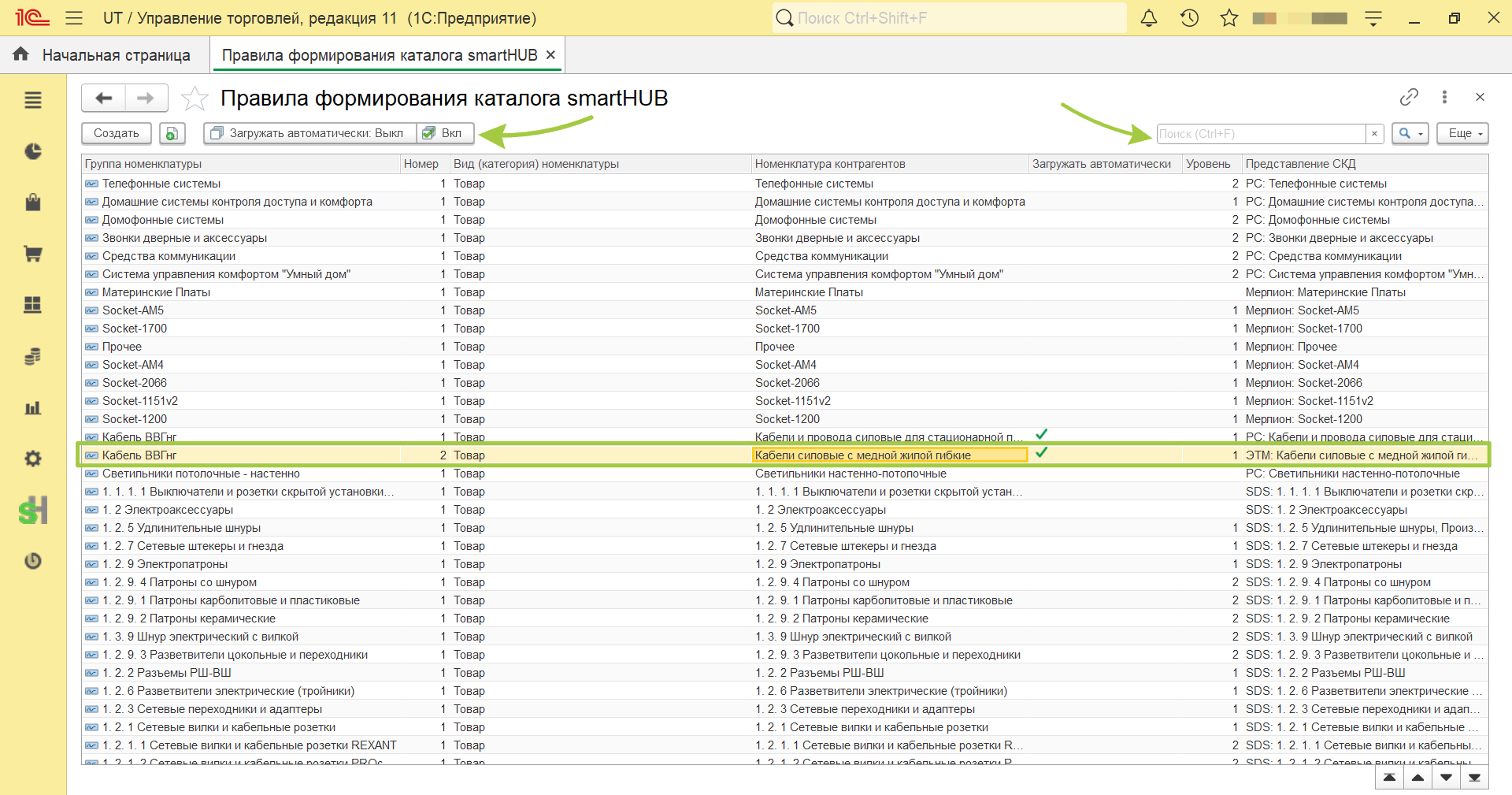The width and height of the screenshot is (1512, 795).
Task: Go forward with the right arrow button
Action: pos(146,98)
